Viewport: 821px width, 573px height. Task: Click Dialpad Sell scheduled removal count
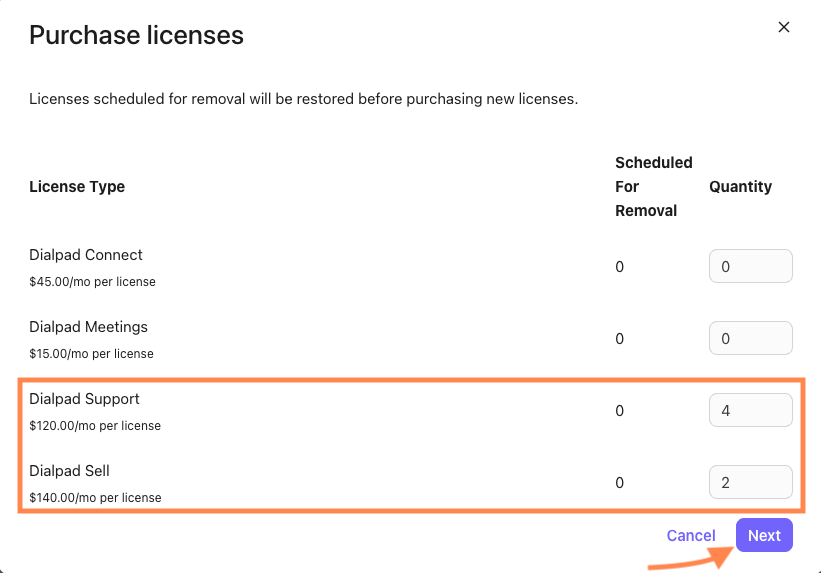(619, 482)
